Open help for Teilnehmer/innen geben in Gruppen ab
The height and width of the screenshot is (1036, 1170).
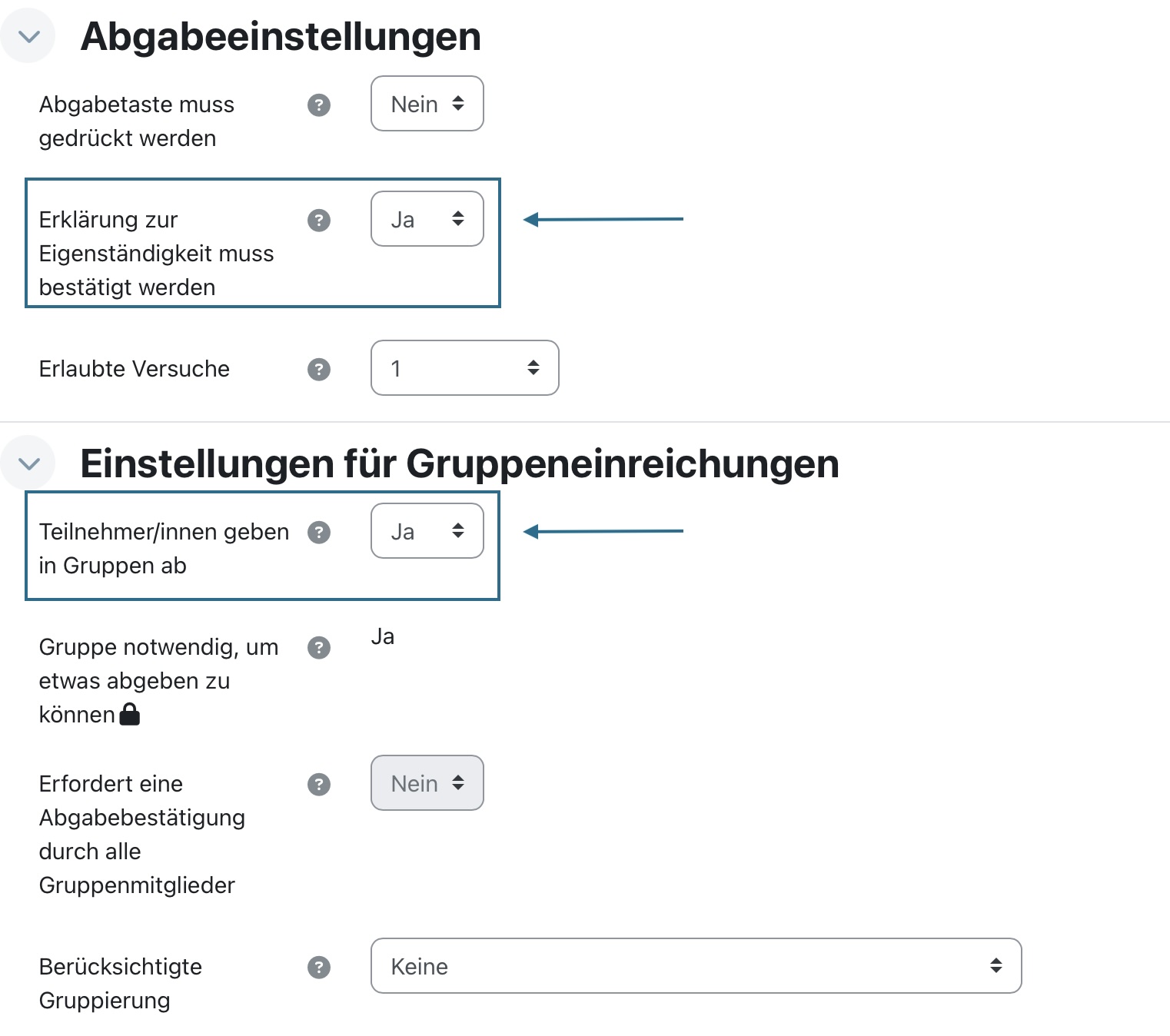(x=319, y=533)
